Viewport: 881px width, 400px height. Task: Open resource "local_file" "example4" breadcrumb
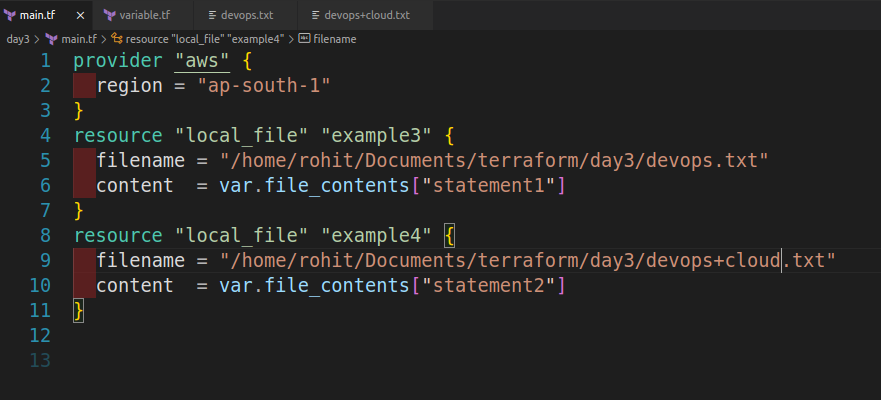(x=205, y=39)
